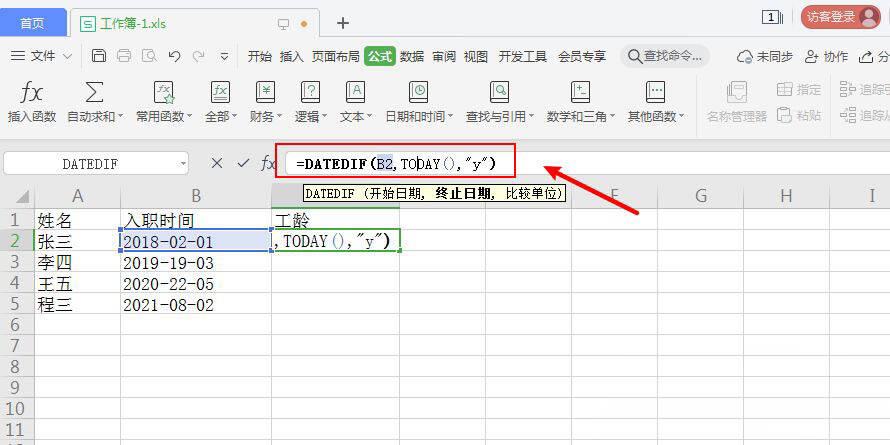Switch to the 审阅 ribbon tab
Screen dimensions: 890x445
[444, 57]
